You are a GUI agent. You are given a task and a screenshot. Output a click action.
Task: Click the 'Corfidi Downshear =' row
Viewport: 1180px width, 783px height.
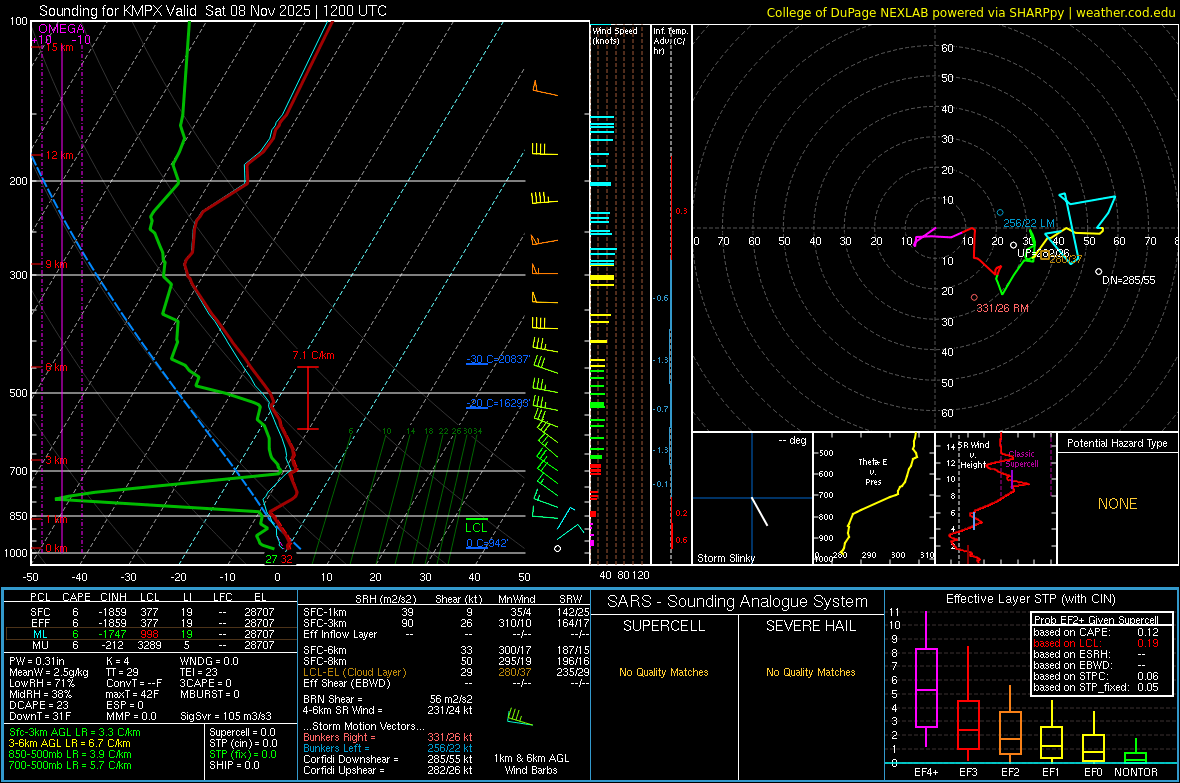click(x=388, y=759)
